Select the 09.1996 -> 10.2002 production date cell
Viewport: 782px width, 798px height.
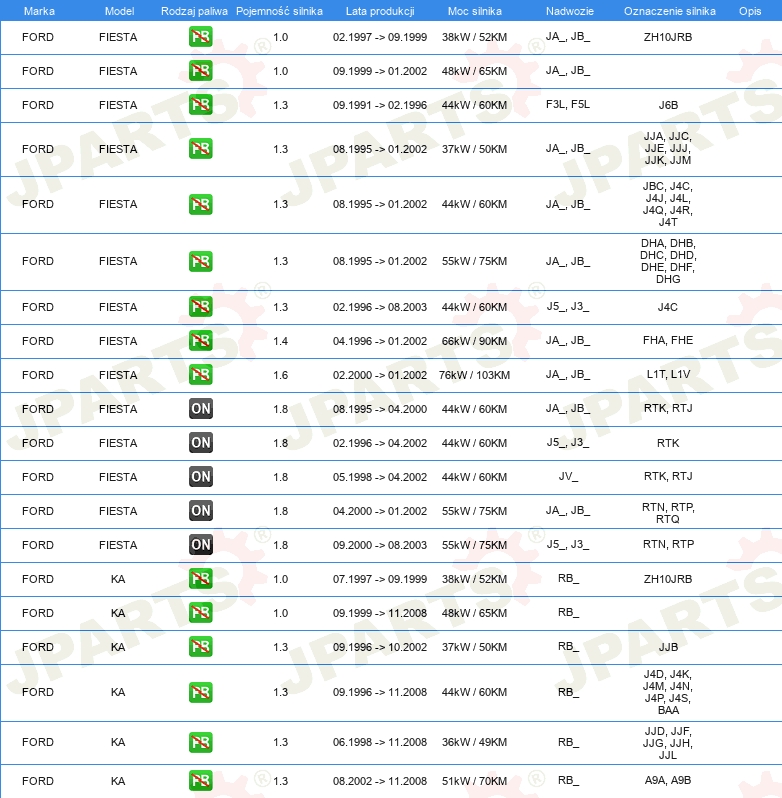click(x=380, y=647)
